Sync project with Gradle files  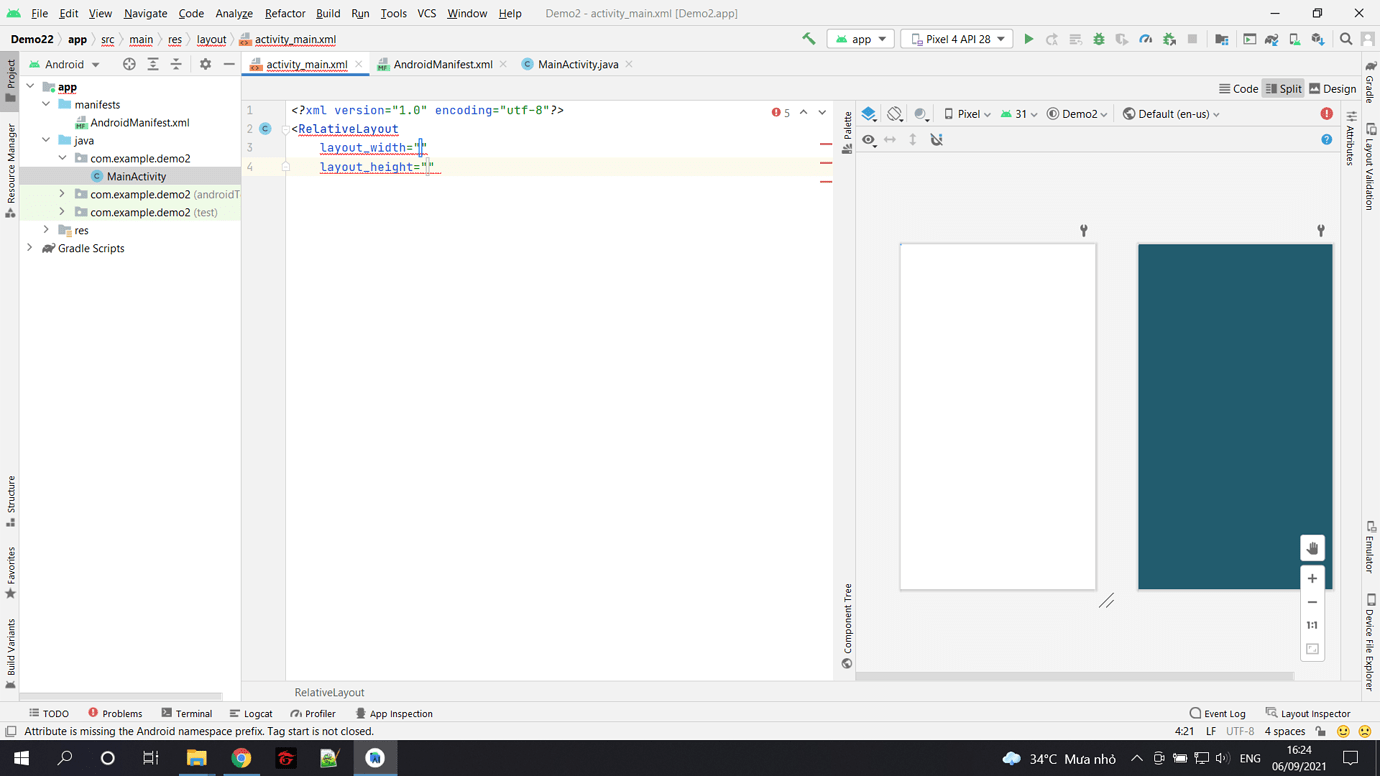point(1271,37)
